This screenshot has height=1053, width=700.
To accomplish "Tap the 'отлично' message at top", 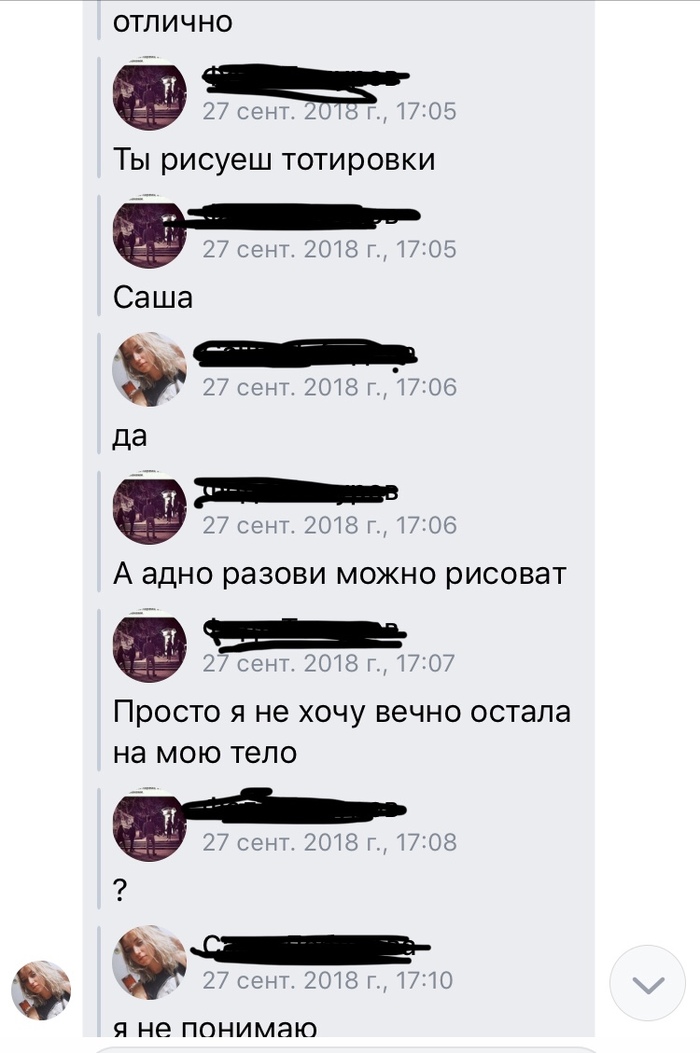I will (x=173, y=22).
